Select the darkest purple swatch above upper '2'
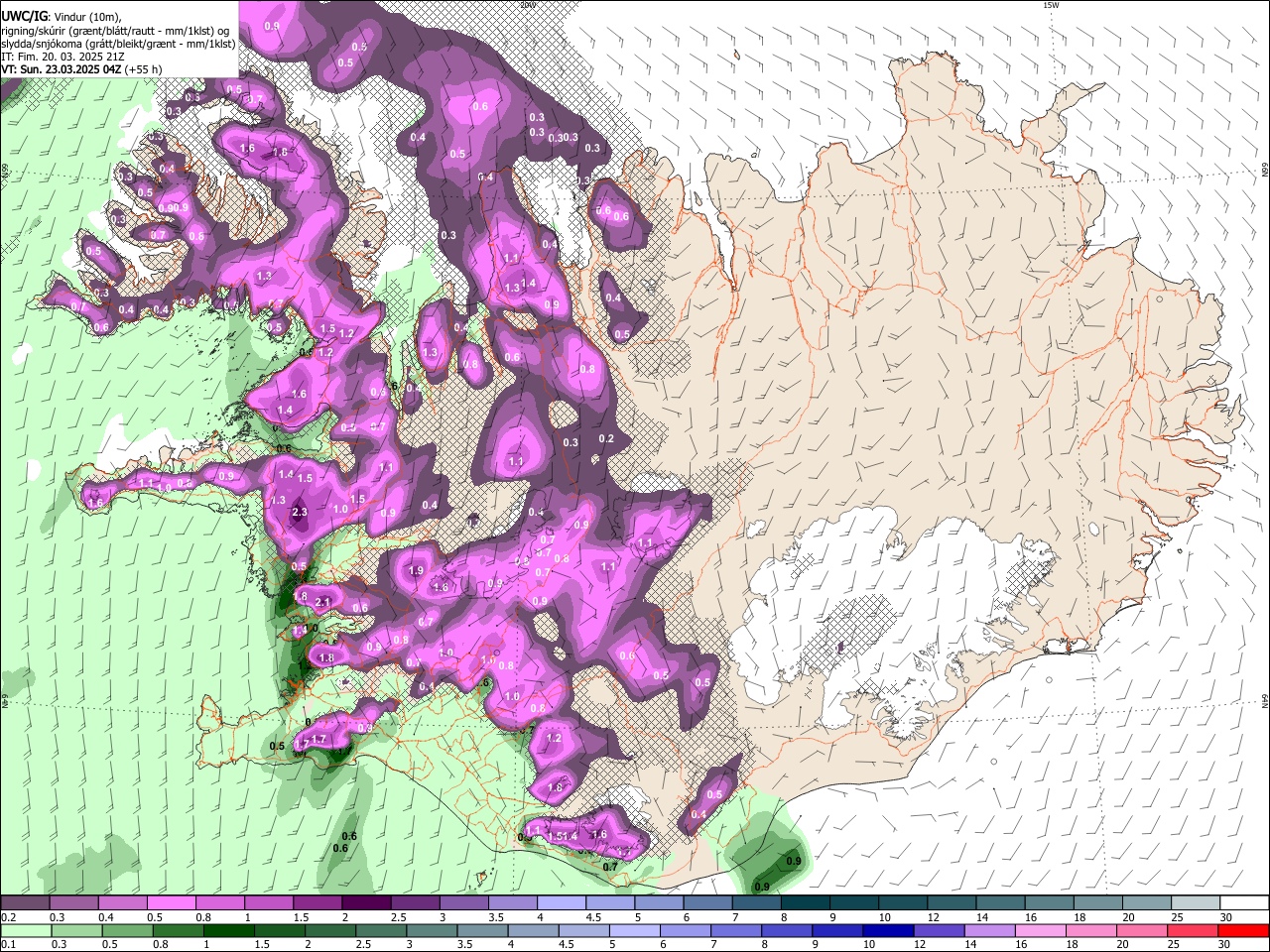 coord(366,902)
